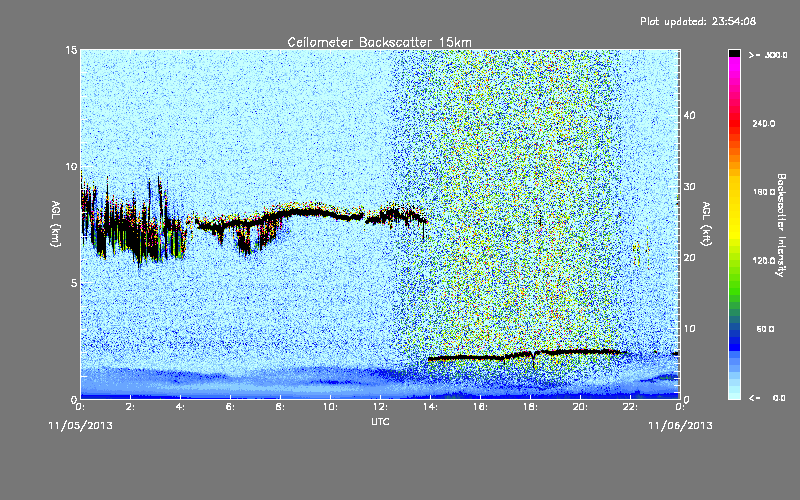Click the 4: hour tick on the time axis

tap(181, 407)
